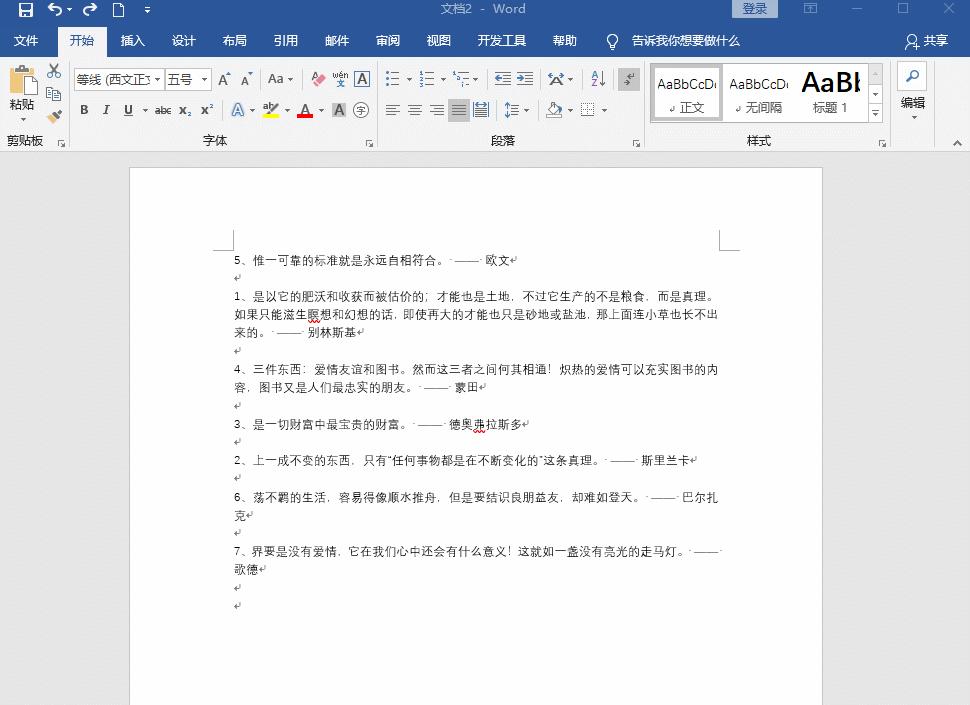This screenshot has height=705, width=970.
Task: Click the 登录 sign-in button
Action: [x=754, y=8]
